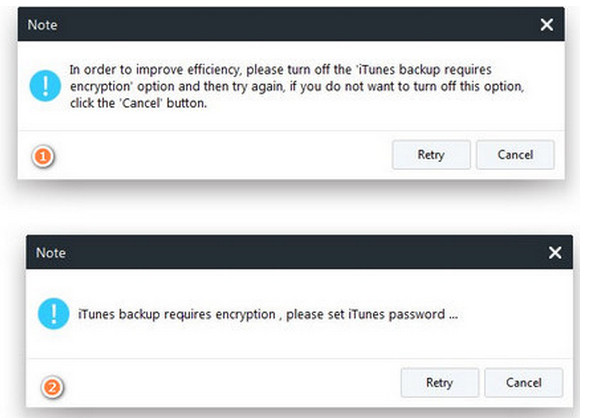The width and height of the screenshot is (590, 418).
Task: Click the orange number 2 badge
Action: [x=52, y=387]
